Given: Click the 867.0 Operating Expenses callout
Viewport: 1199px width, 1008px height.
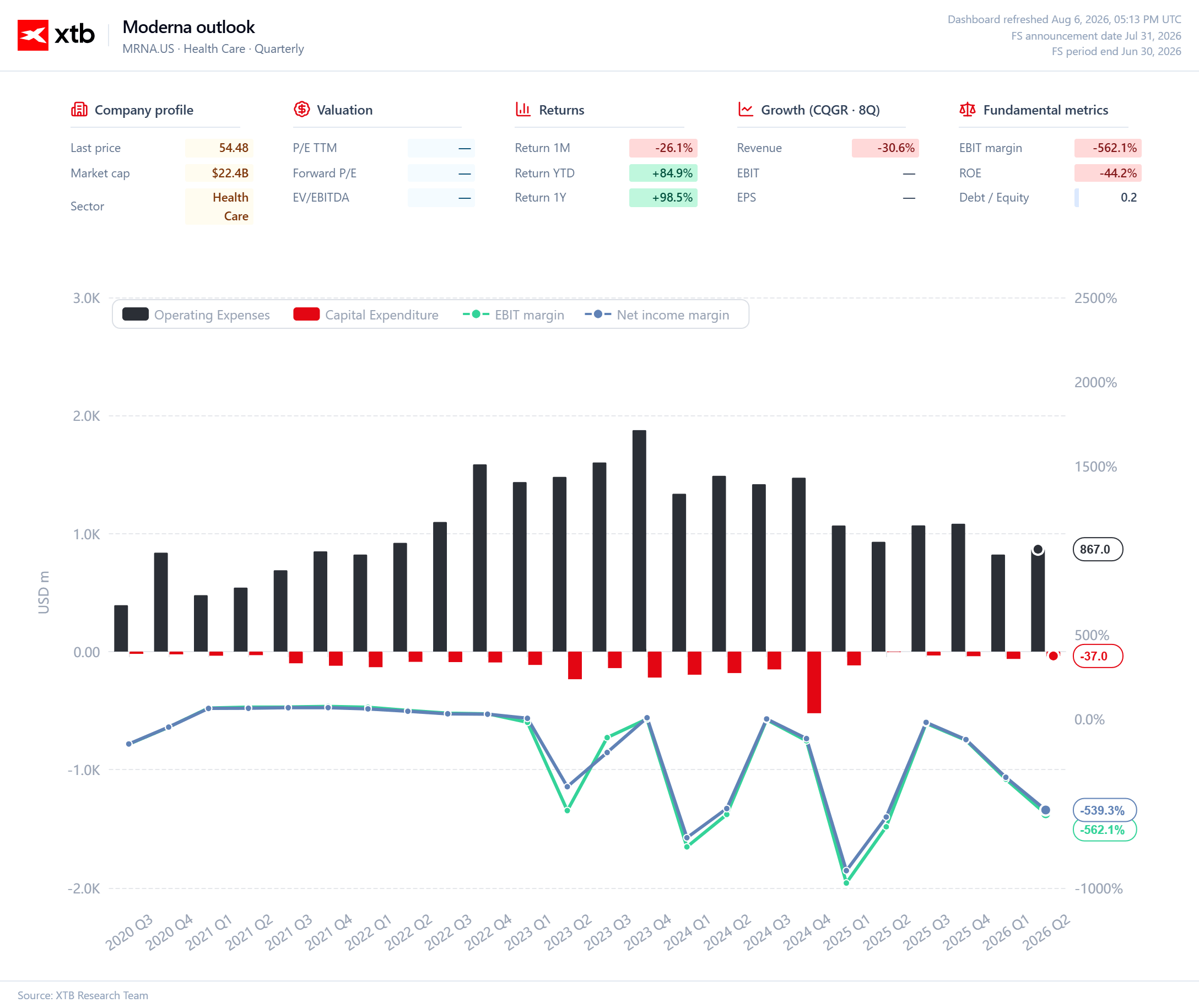Looking at the screenshot, I should coord(1098,550).
